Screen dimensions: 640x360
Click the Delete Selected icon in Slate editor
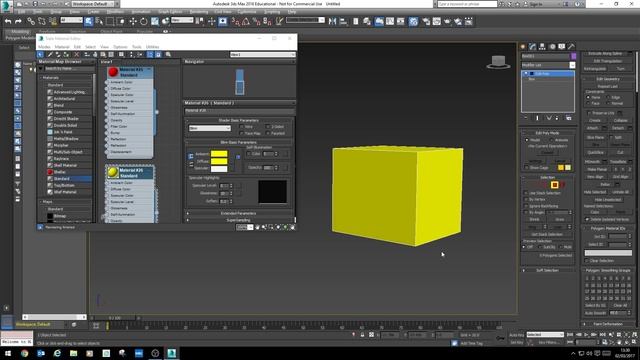pyautogui.click(x=77, y=54)
